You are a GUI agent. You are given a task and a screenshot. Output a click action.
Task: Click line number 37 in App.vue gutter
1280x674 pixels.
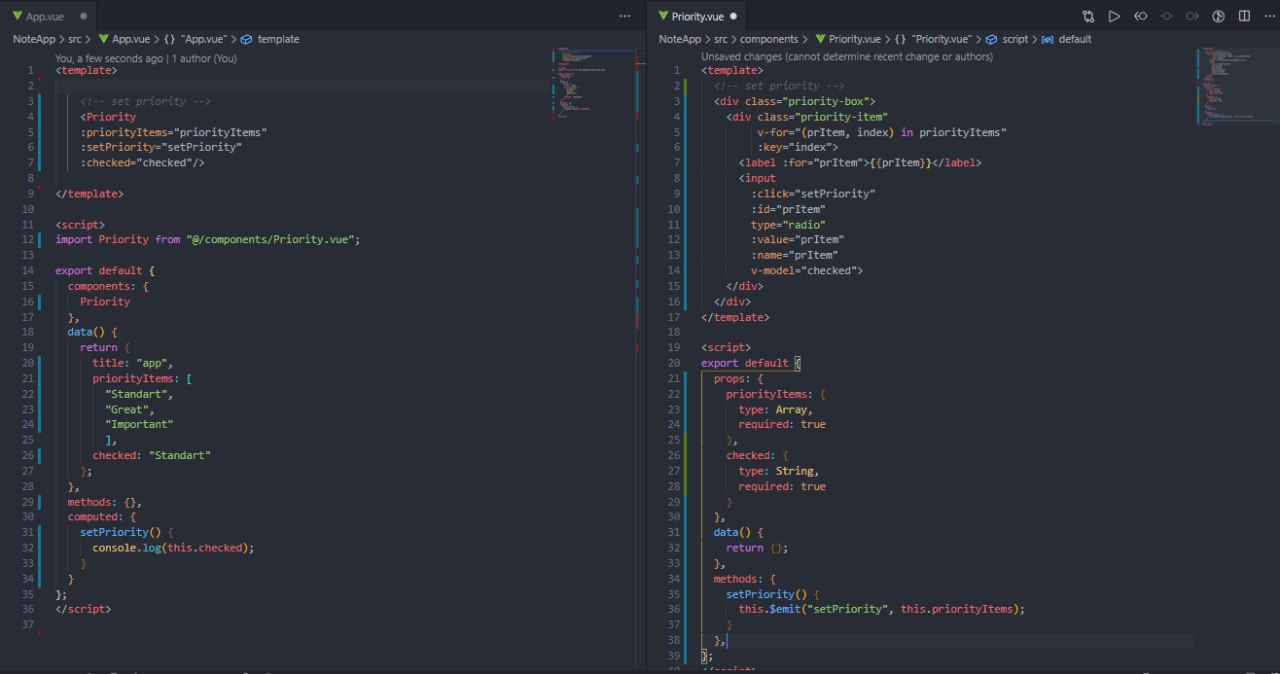[x=27, y=625]
